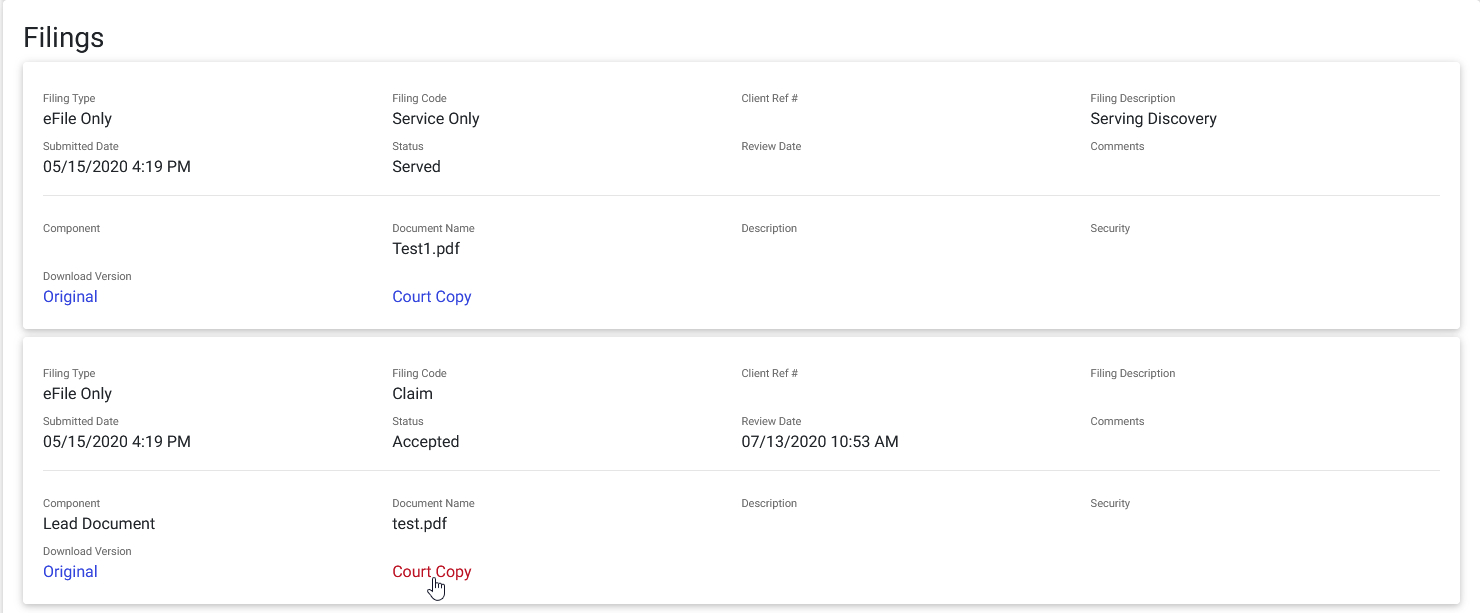Click the Client Ref # field on second card
The image size is (1480, 613).
pos(771,373)
